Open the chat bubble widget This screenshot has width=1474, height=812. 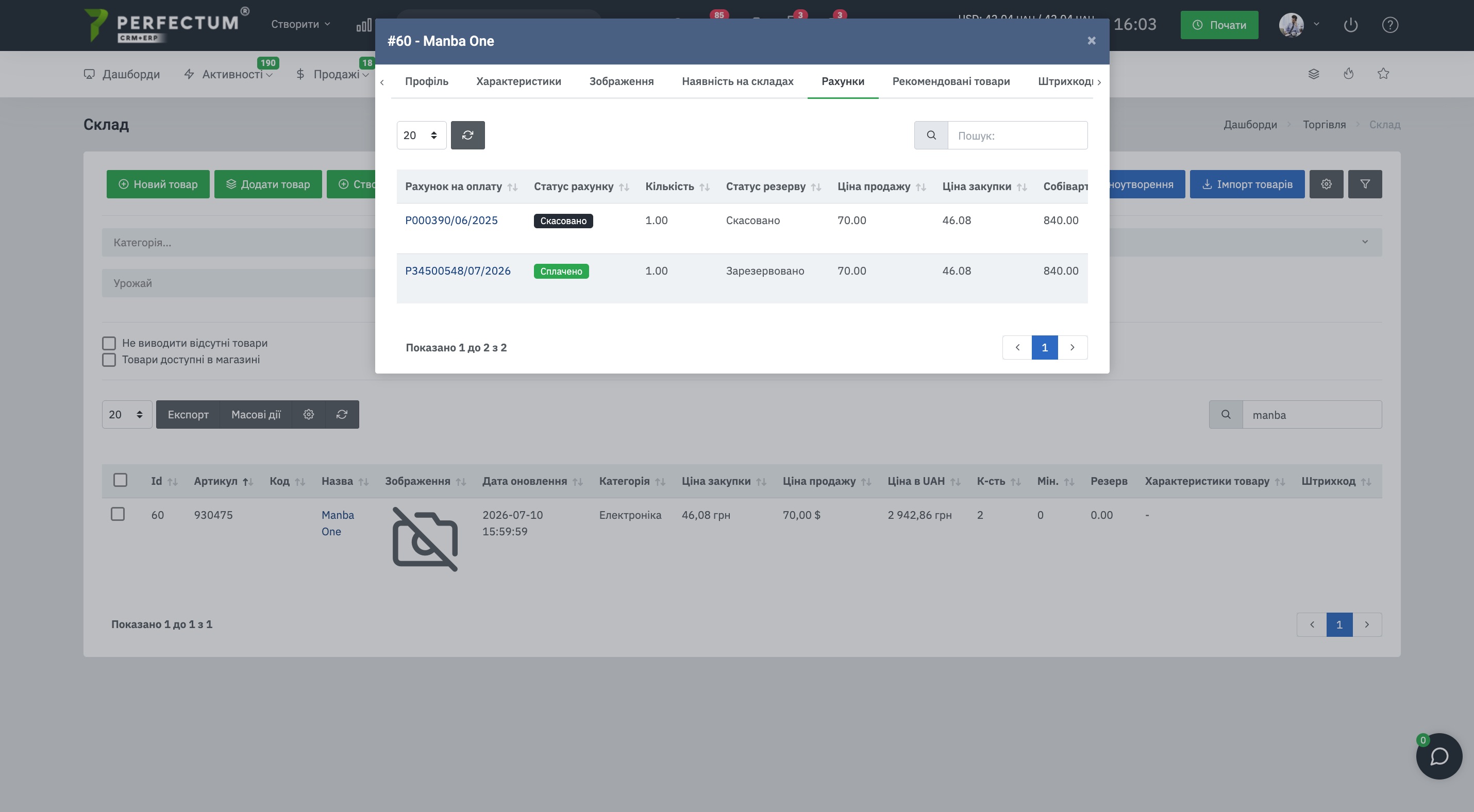[1438, 756]
